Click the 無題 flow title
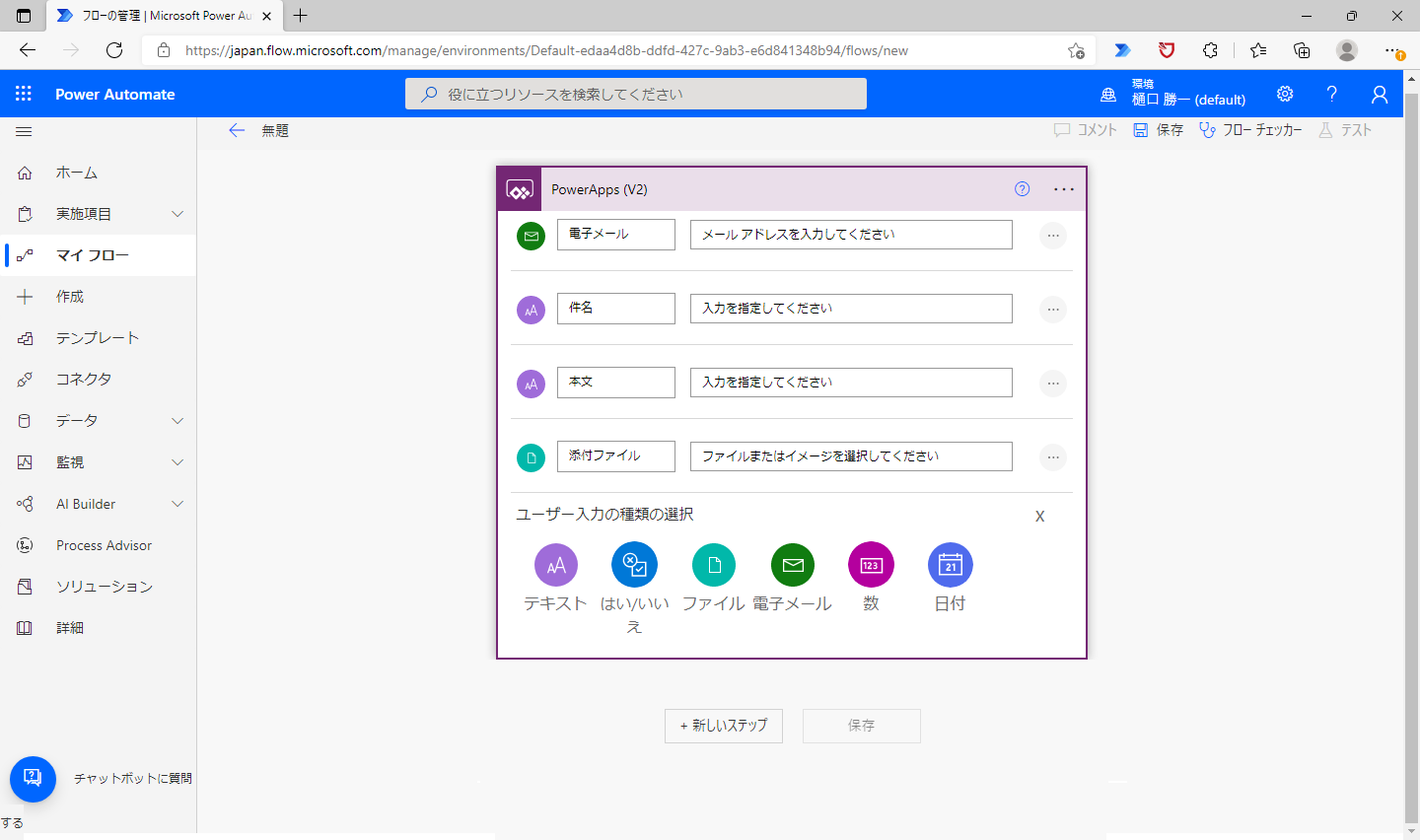Viewport: 1420px width, 840px height. (x=275, y=130)
